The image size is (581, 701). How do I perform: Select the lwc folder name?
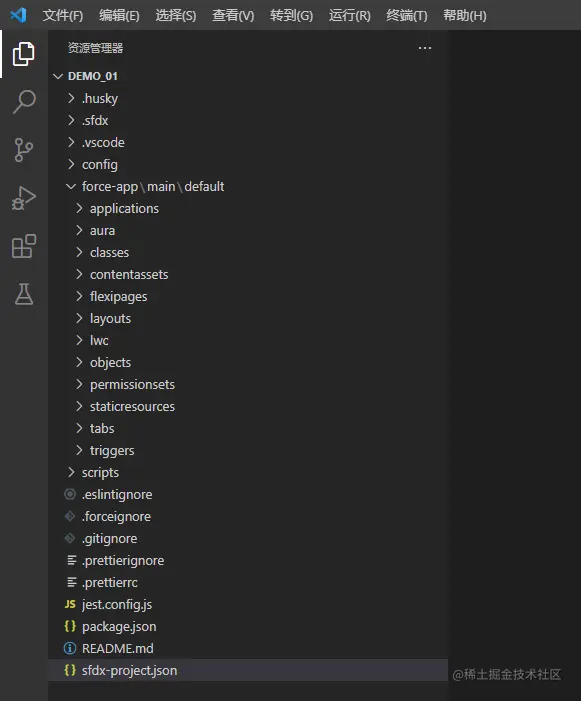tap(99, 341)
